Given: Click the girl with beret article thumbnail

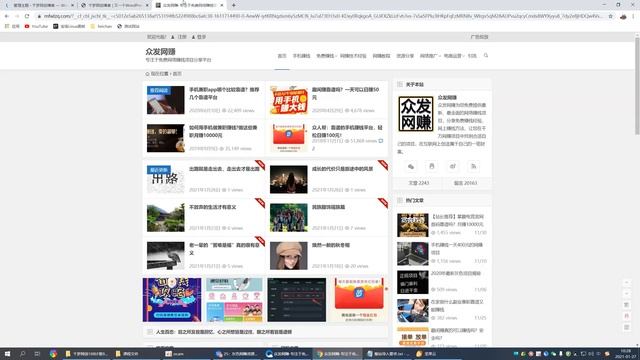Looking at the screenshot, I should 289,256.
